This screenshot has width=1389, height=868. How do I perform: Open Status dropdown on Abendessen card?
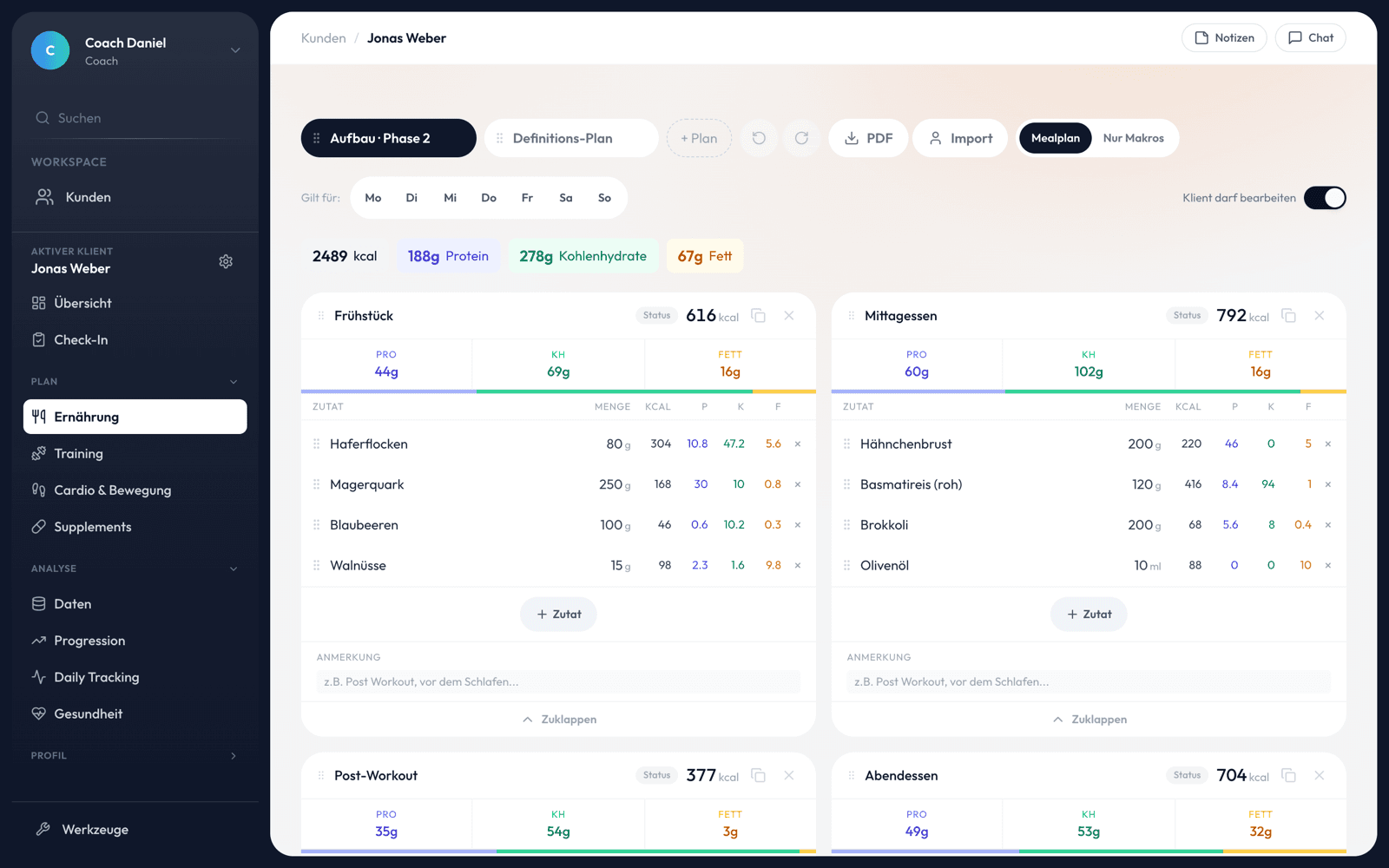click(1188, 776)
